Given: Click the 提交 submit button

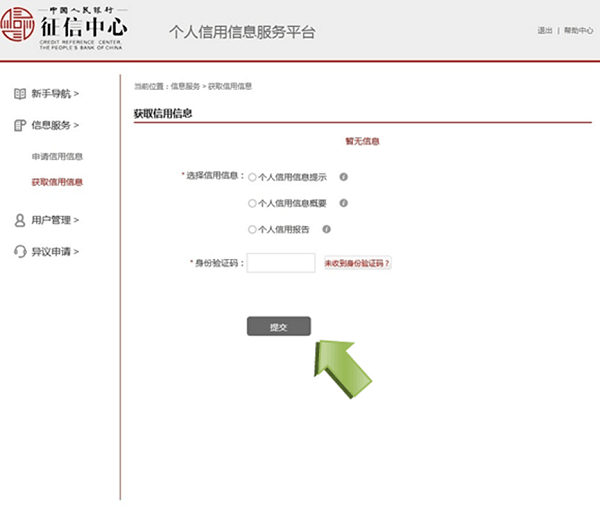Looking at the screenshot, I should [x=279, y=326].
